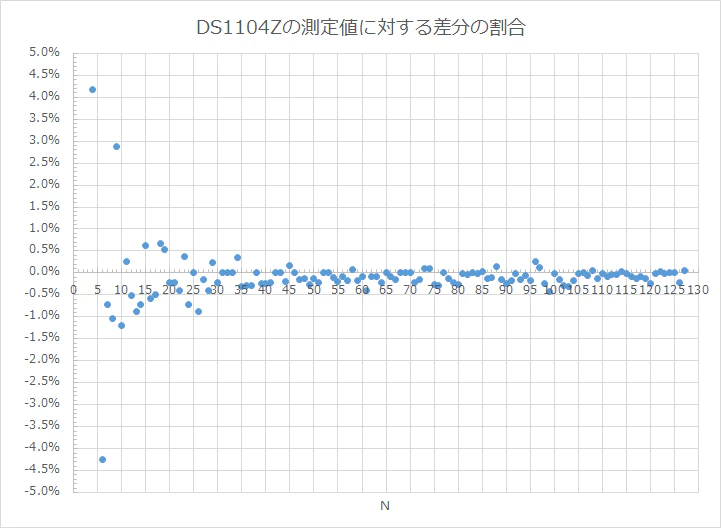Select the x-axis tick label 115
Screen dimensions: 721x528
point(626,290)
